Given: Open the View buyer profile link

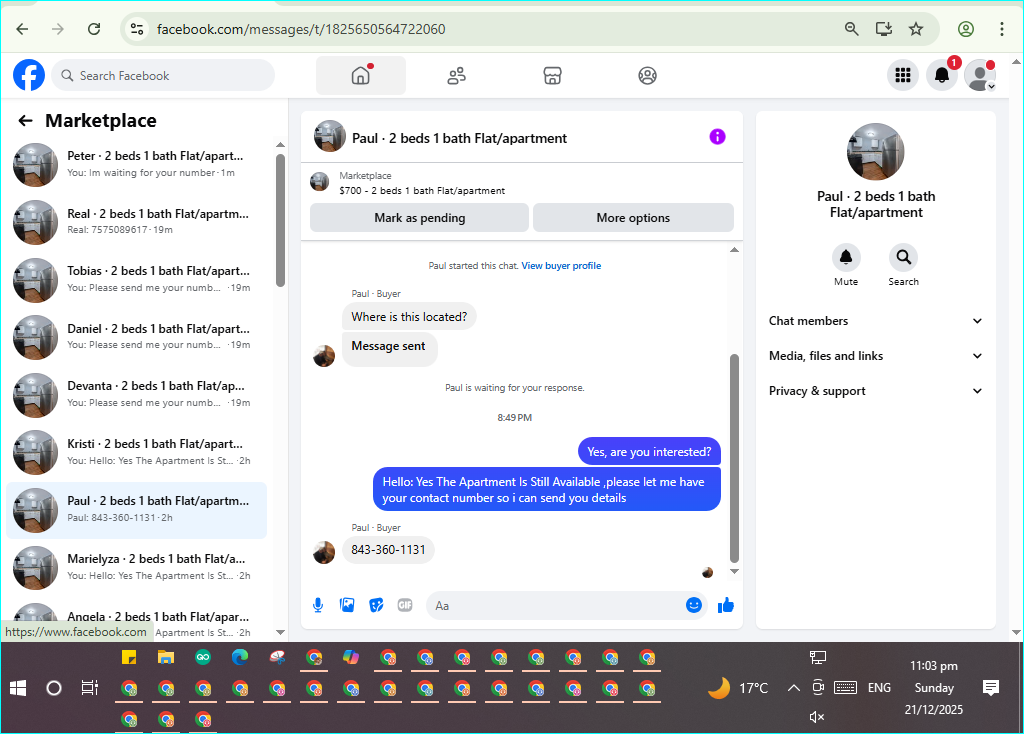Looking at the screenshot, I should pyautogui.click(x=561, y=266).
